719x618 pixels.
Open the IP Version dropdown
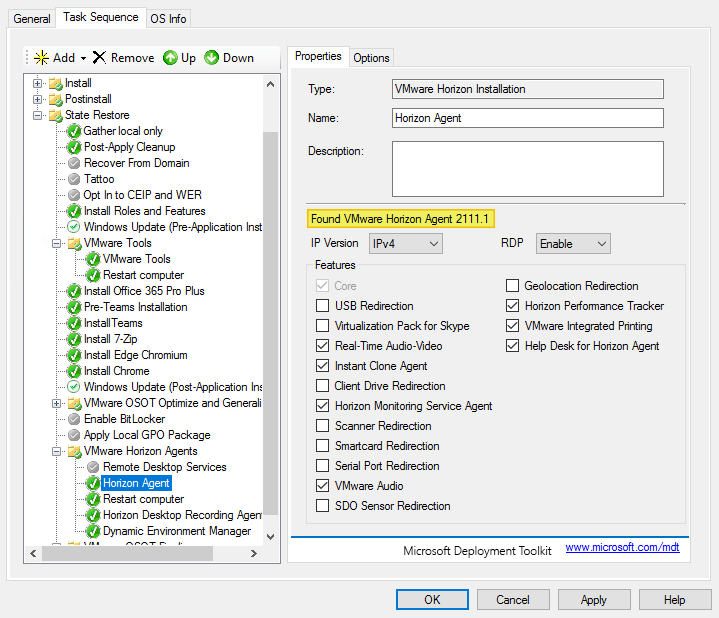[x=405, y=243]
